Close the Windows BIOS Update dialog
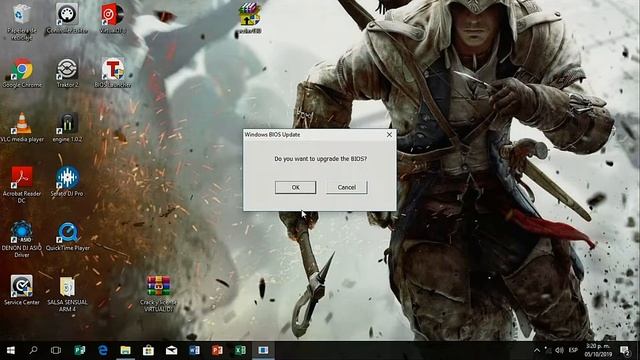Screen dimensions: 640x360 coord(389,134)
